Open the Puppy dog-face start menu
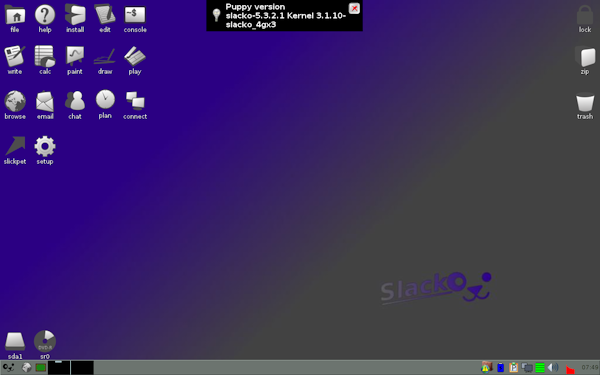The height and width of the screenshot is (375, 600). [8, 368]
